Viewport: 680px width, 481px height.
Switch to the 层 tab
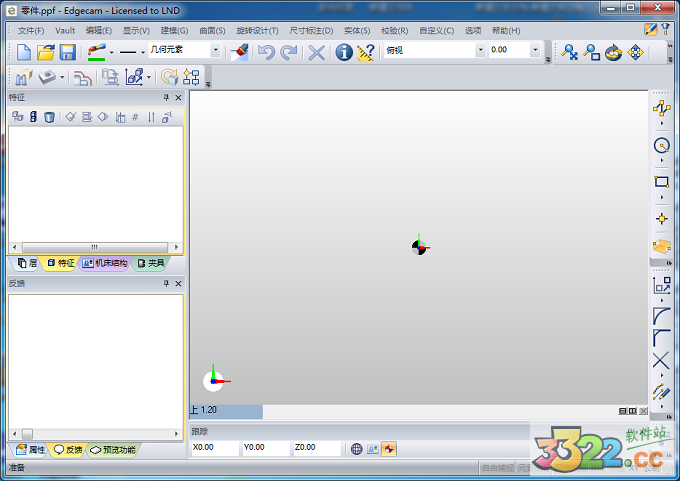point(27,263)
